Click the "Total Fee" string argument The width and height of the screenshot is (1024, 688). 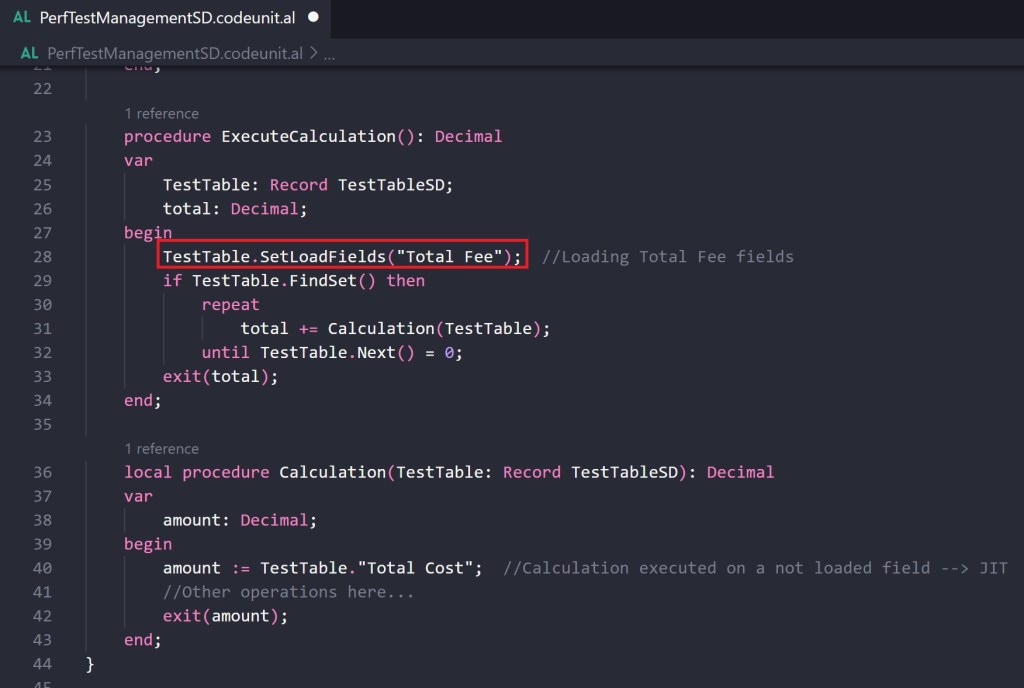point(449,257)
